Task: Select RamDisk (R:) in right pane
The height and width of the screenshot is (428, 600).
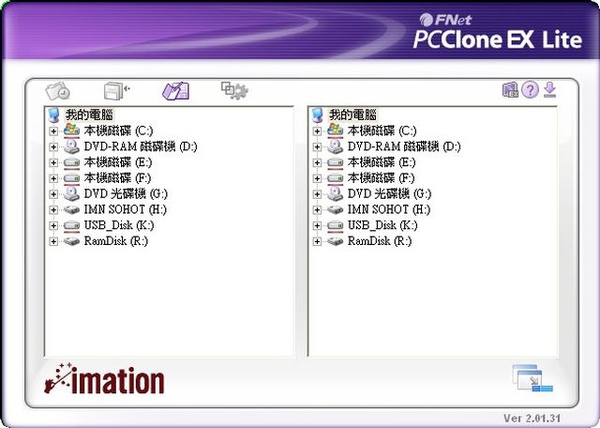Action: 380,241
